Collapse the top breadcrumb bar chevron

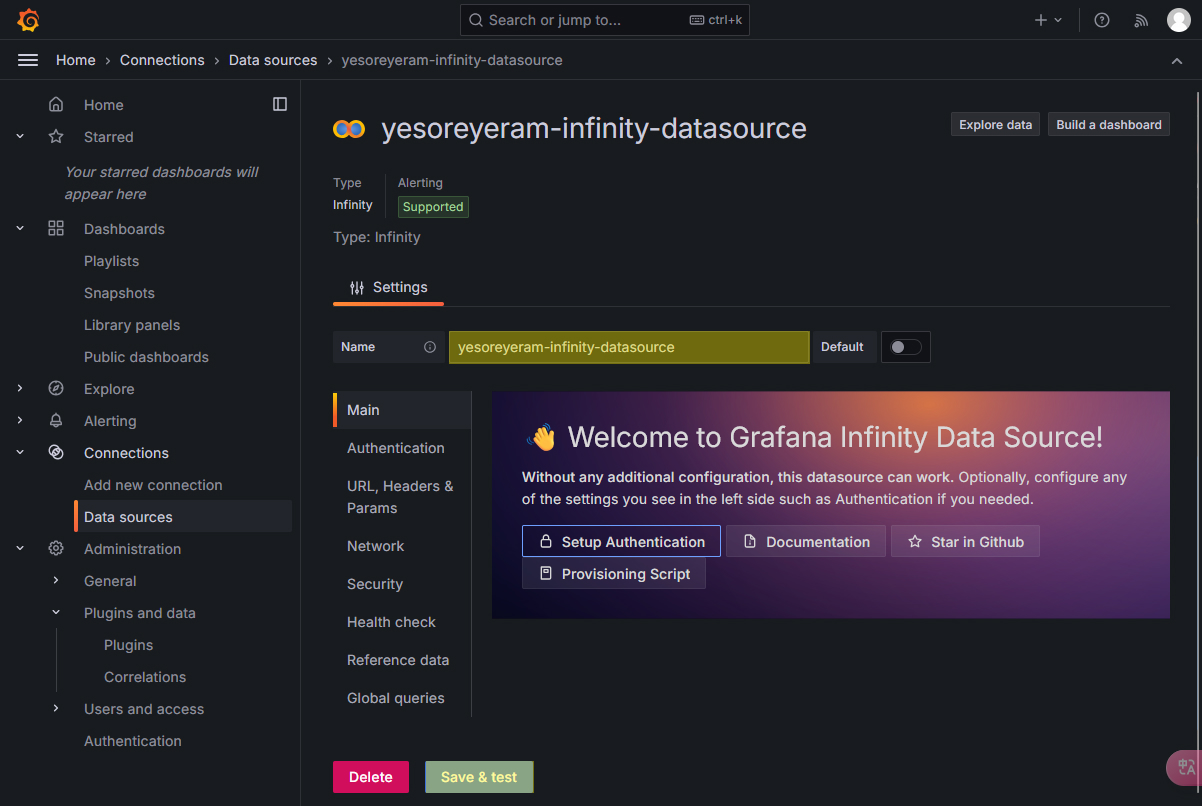(x=1177, y=61)
